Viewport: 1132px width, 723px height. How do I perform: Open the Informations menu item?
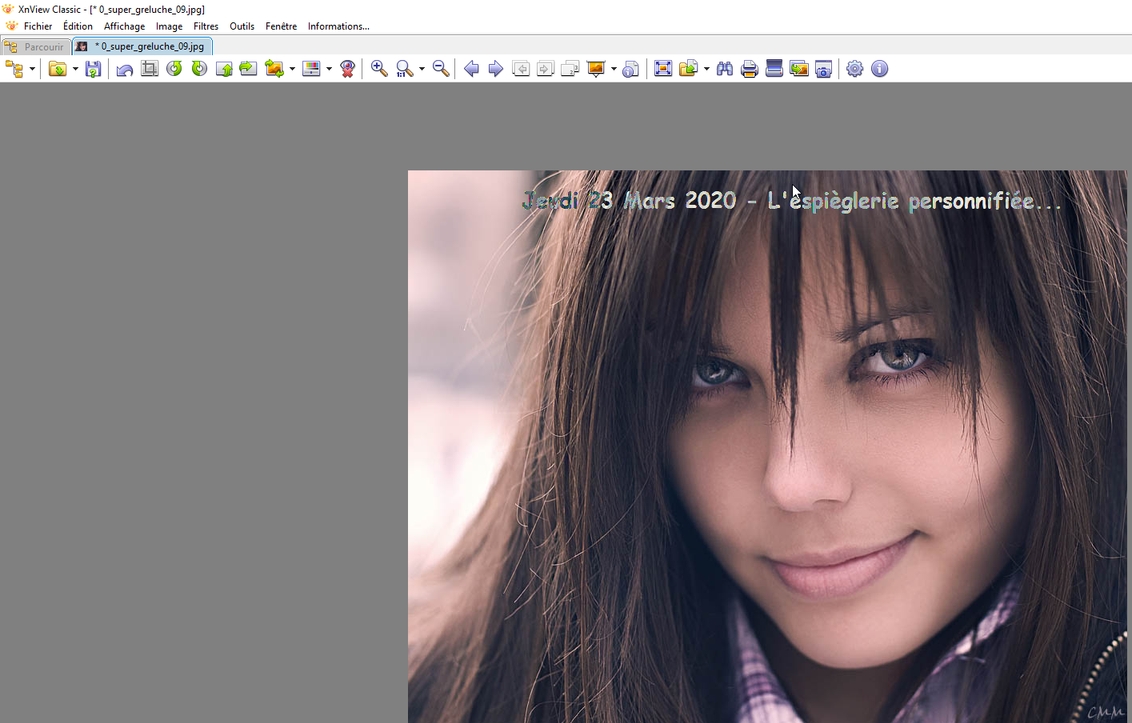click(x=338, y=26)
